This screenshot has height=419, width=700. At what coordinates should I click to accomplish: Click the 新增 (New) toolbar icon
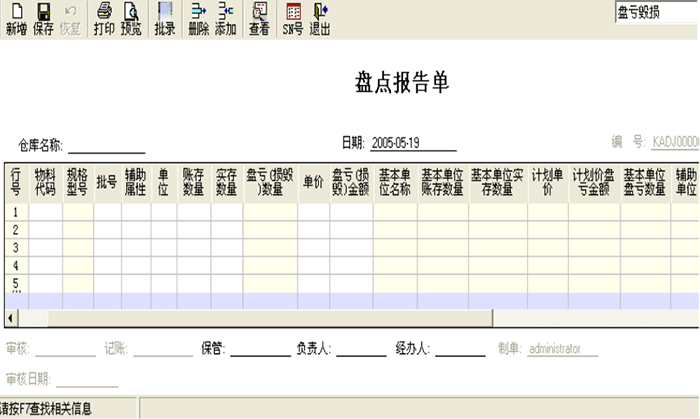pyautogui.click(x=16, y=14)
